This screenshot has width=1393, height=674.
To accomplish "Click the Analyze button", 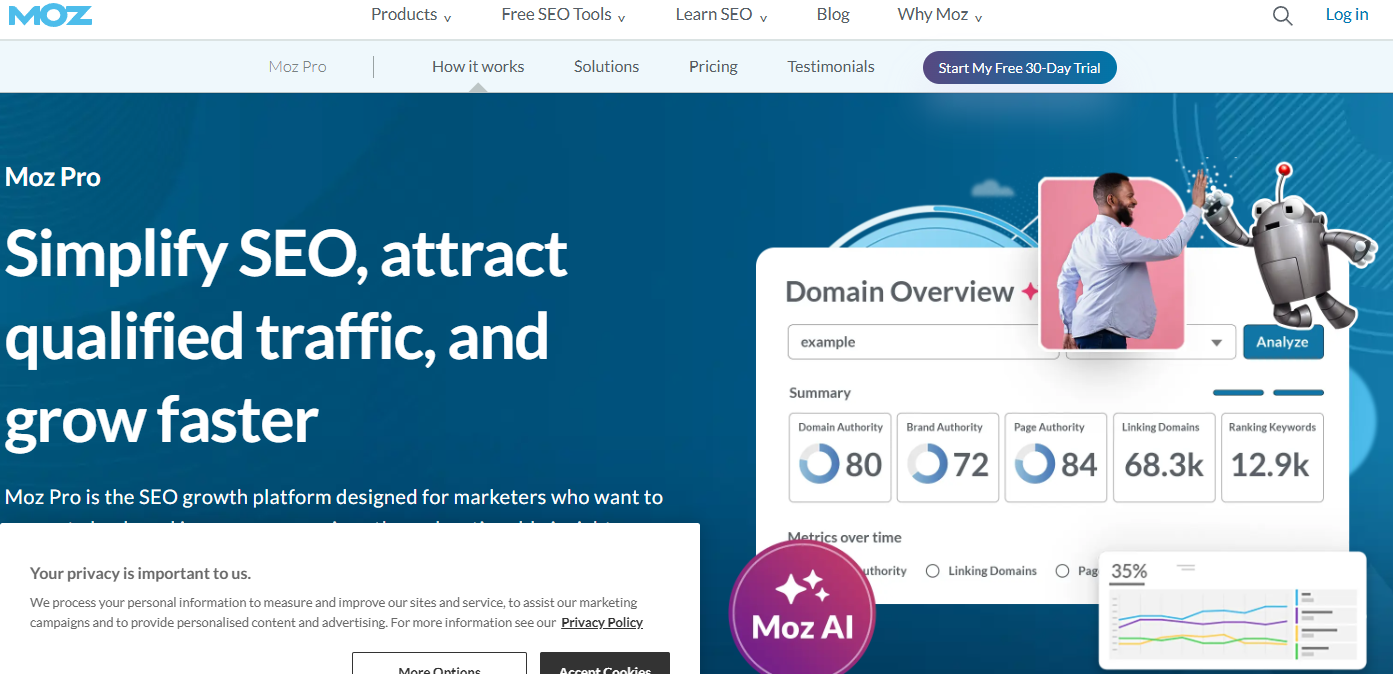I will [1283, 342].
